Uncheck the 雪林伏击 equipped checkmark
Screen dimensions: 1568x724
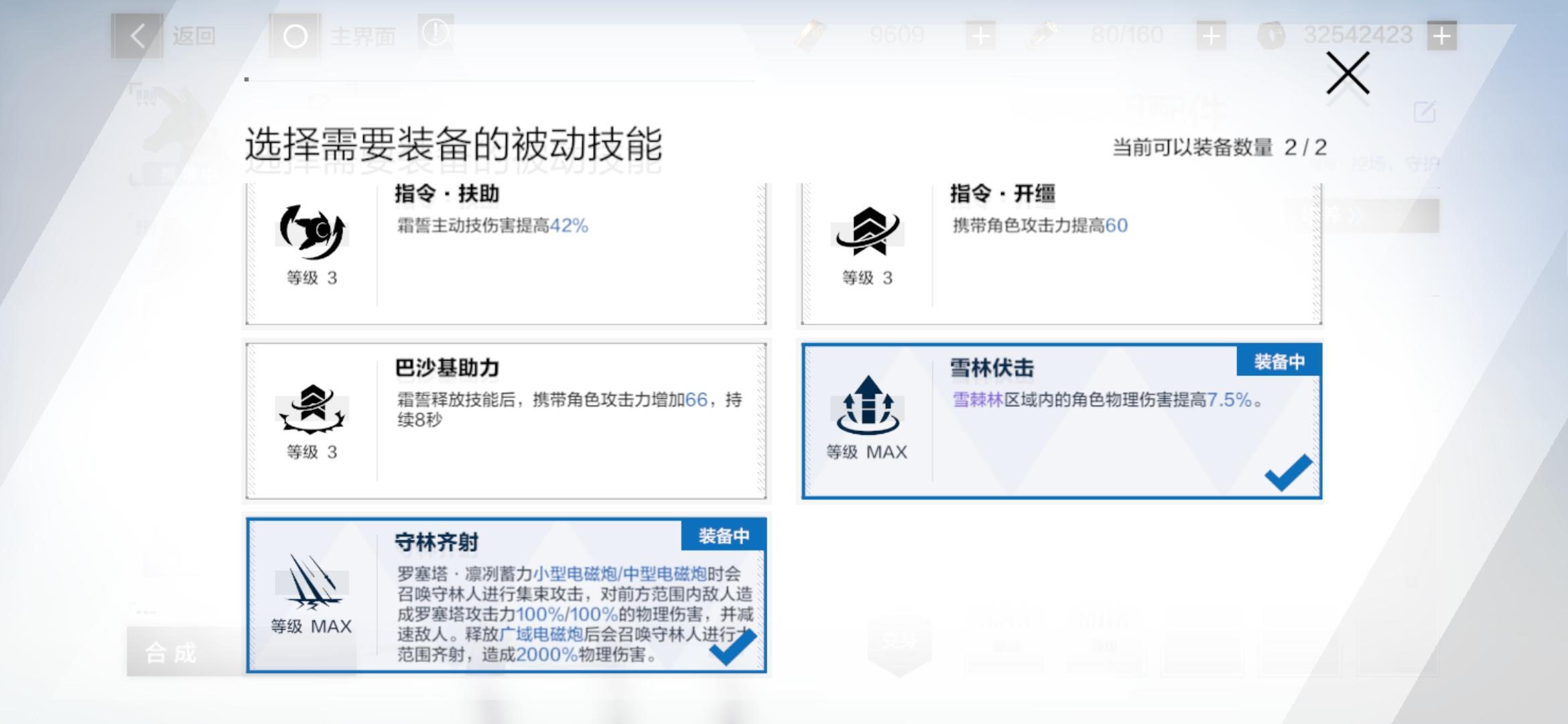click(x=1288, y=472)
